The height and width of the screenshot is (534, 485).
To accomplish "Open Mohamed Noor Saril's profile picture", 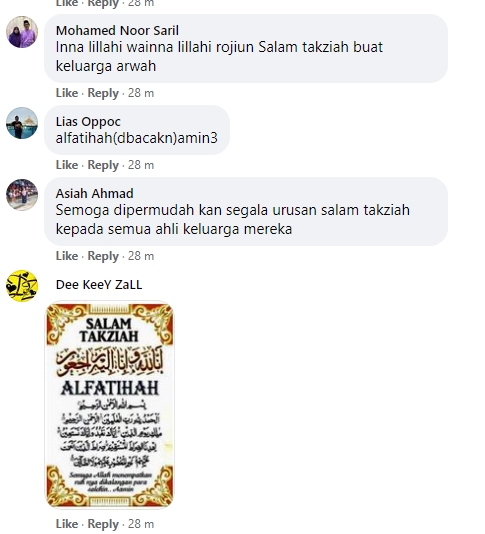I will pos(22,32).
